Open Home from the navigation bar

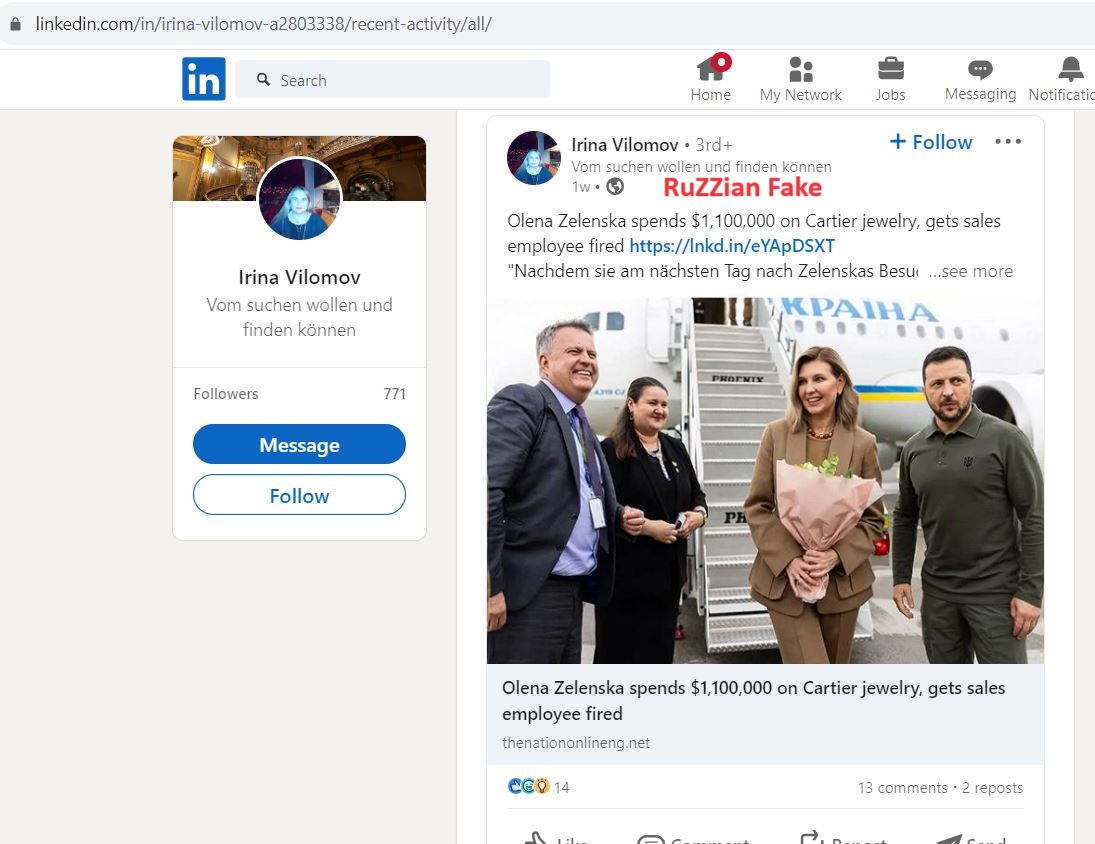click(711, 78)
